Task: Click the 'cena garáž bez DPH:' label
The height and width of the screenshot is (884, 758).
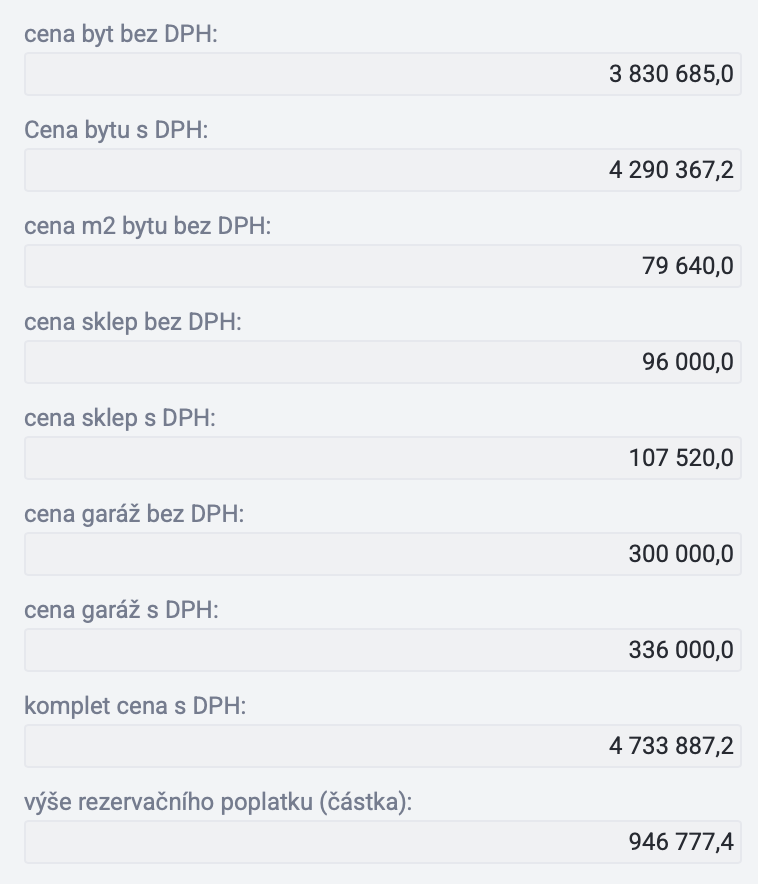Action: [134, 514]
